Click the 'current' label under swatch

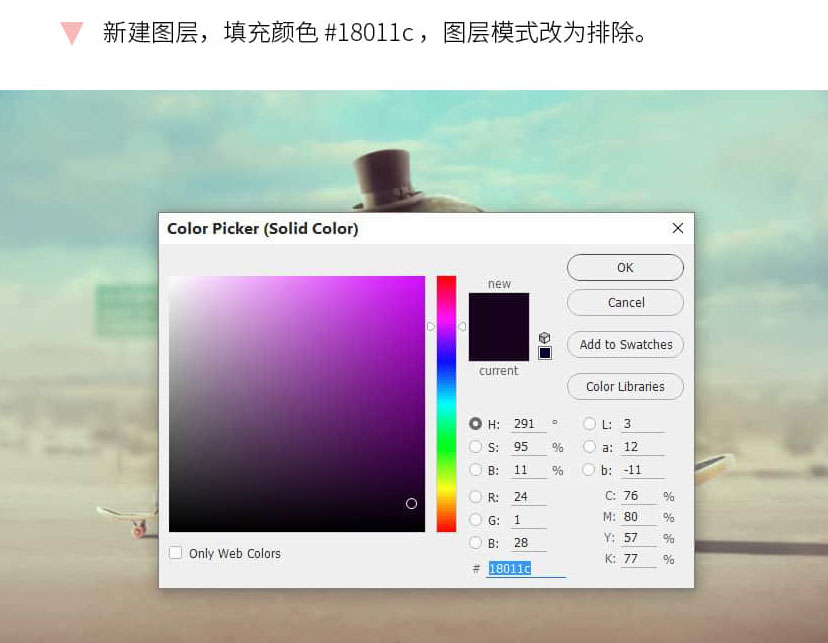(x=498, y=371)
